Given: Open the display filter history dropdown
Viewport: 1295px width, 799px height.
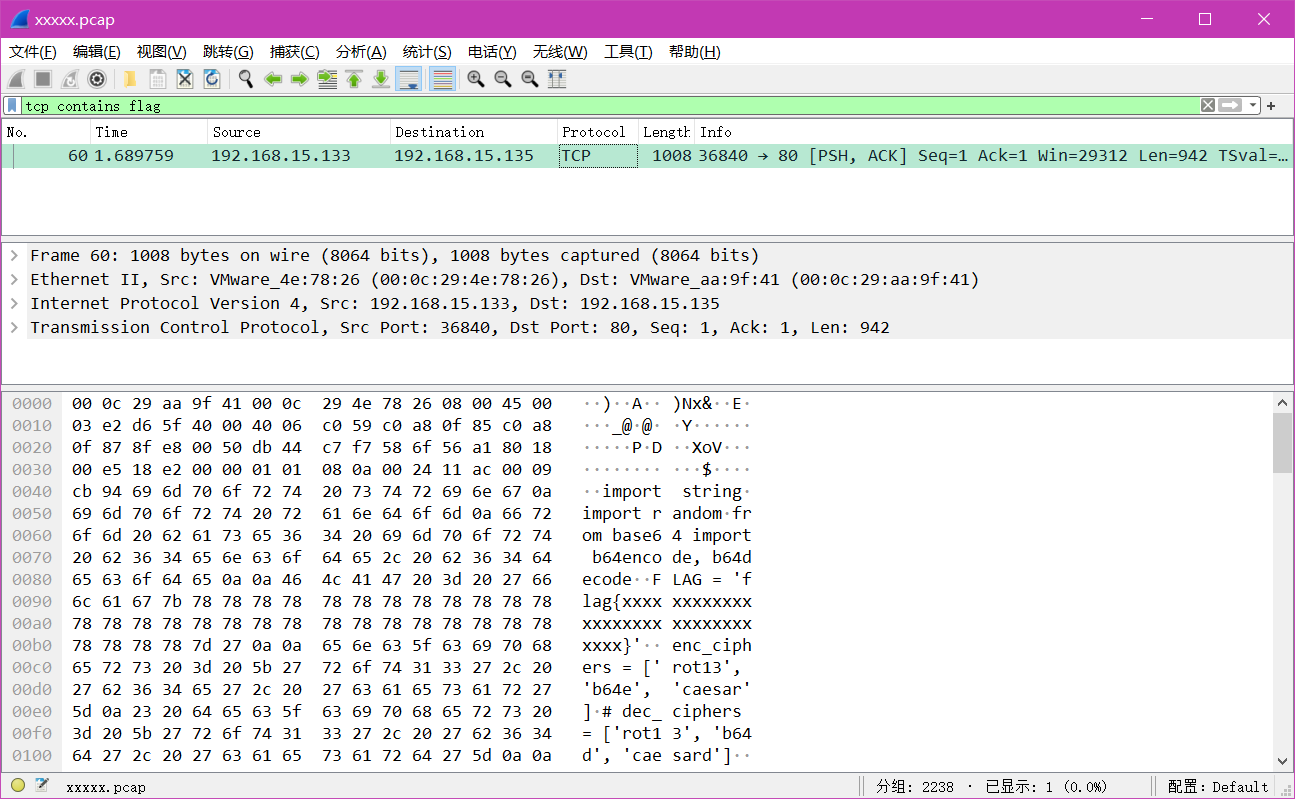Looking at the screenshot, I should click(1253, 105).
